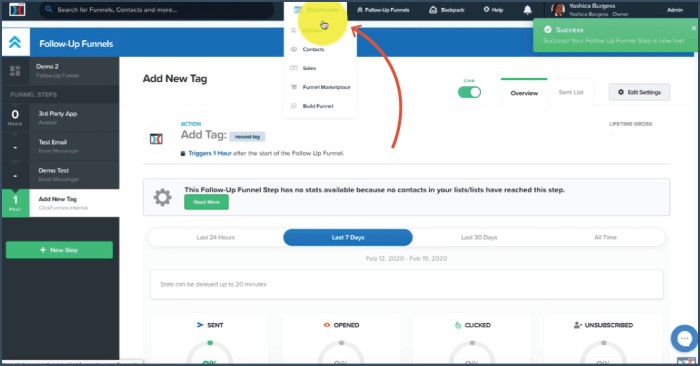700x366 pixels.
Task: Click the ClickFunnels action icon by Add Tag
Action: [156, 139]
